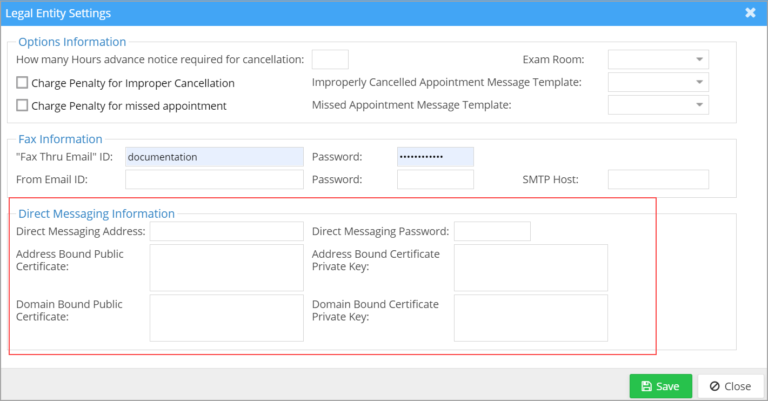Click the SMTP Host input field
This screenshot has height=401, width=768.
(x=657, y=180)
